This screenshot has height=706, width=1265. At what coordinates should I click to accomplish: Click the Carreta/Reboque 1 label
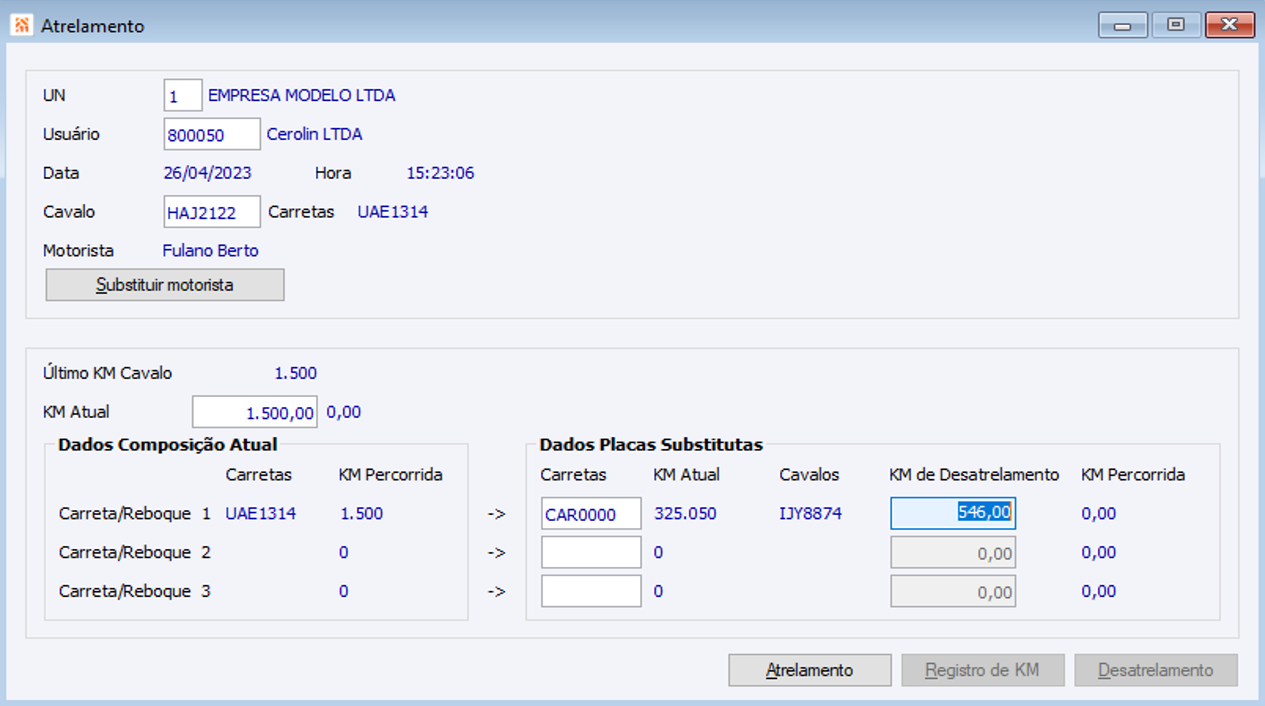click(x=135, y=514)
